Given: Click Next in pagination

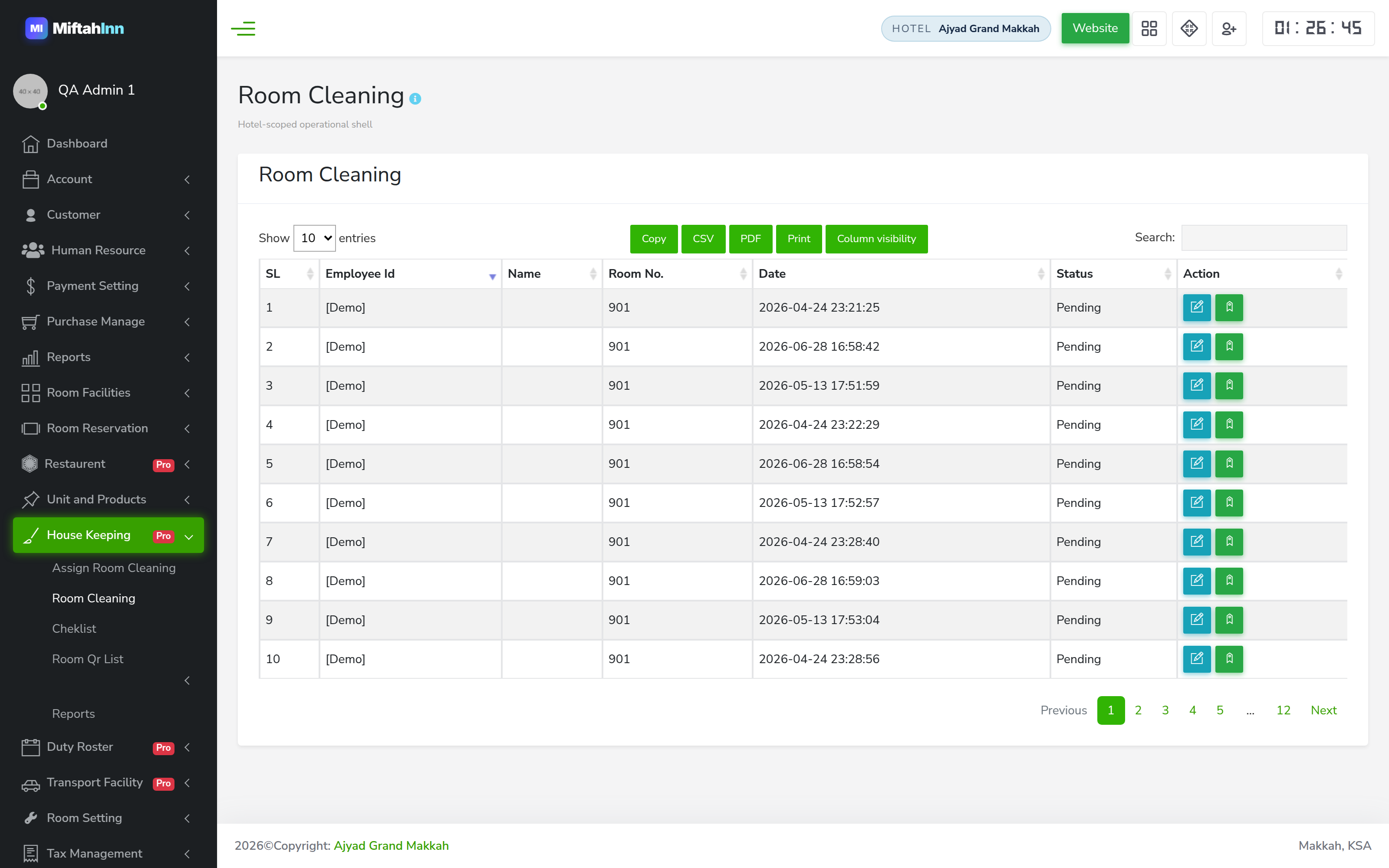Looking at the screenshot, I should coord(1323,710).
